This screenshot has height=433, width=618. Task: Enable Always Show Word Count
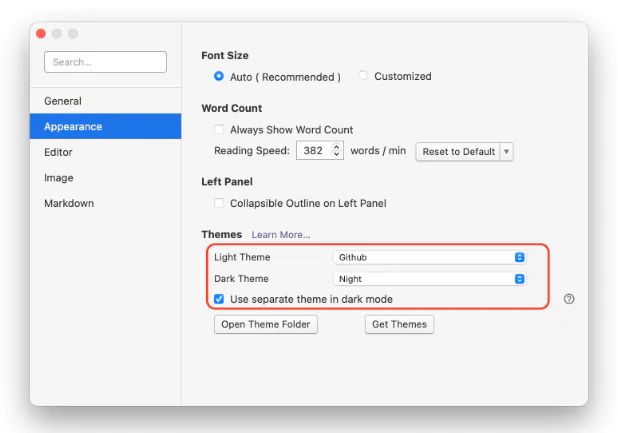pyautogui.click(x=219, y=130)
